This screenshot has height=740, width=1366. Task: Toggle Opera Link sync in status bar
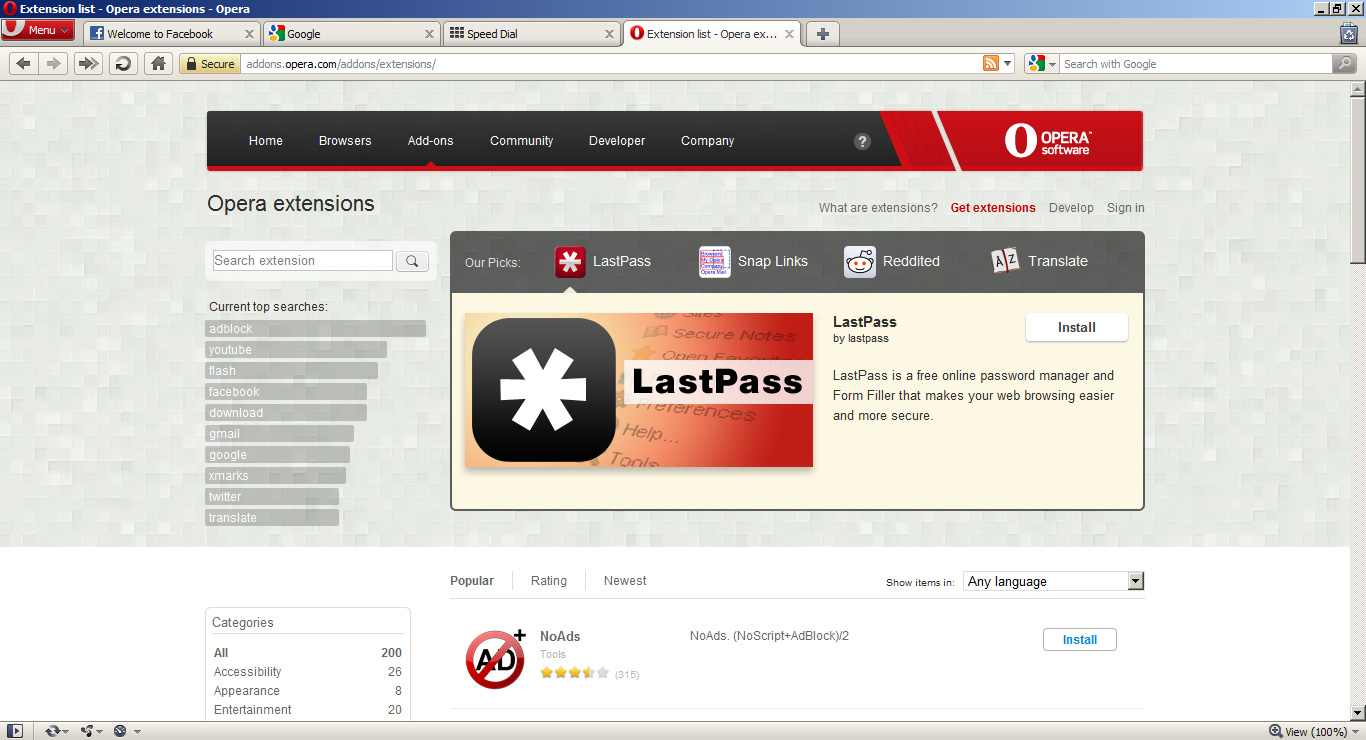click(x=53, y=731)
